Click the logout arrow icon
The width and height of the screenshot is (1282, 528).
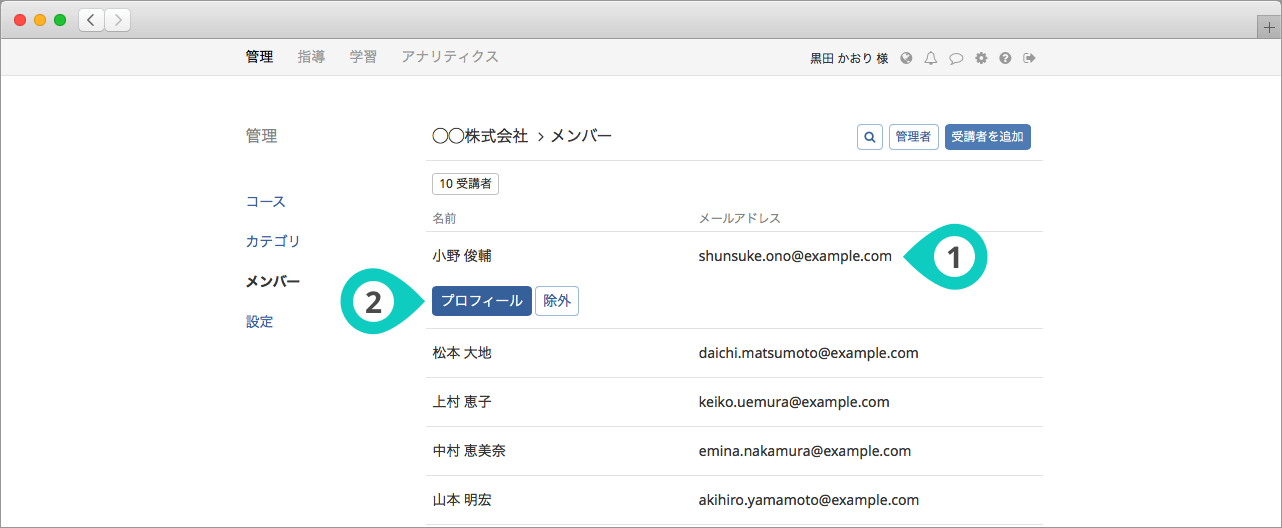[x=1029, y=58]
